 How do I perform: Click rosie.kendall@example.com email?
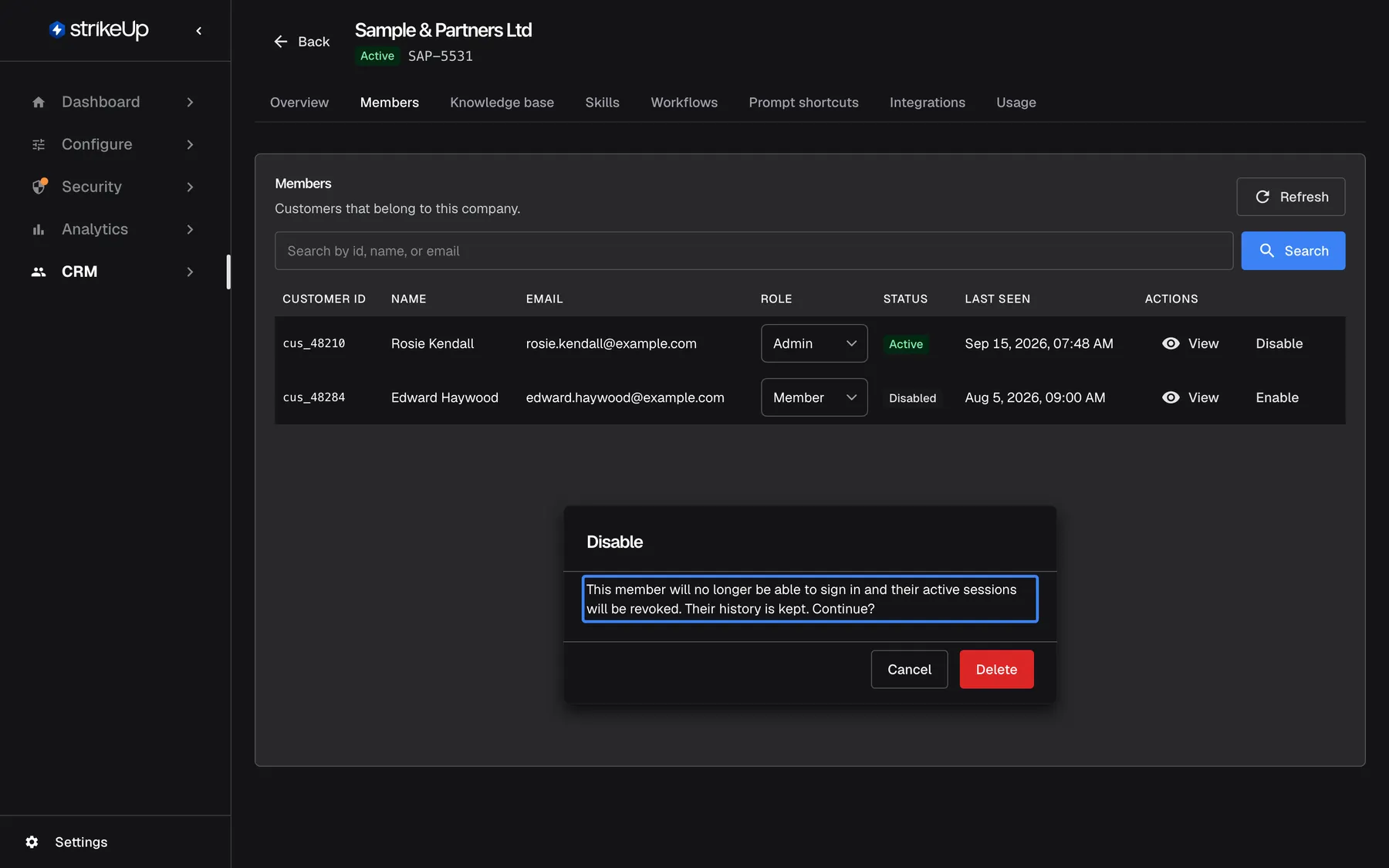(611, 343)
